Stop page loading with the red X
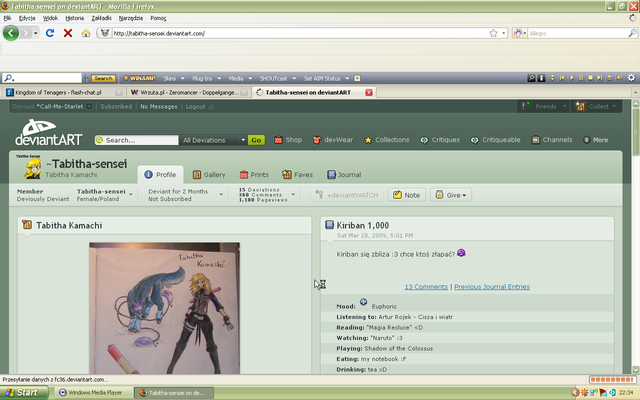Screen dimensions: 640x400 68,33
